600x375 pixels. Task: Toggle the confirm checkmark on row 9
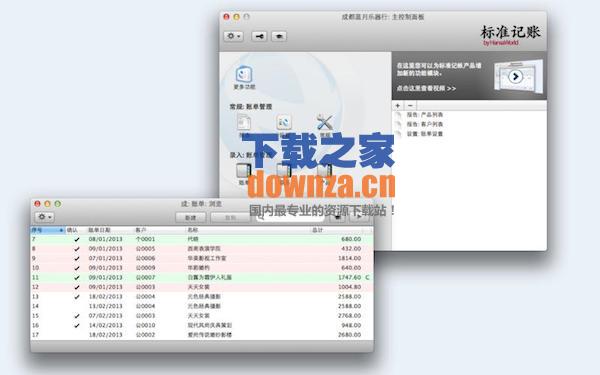tap(77, 259)
